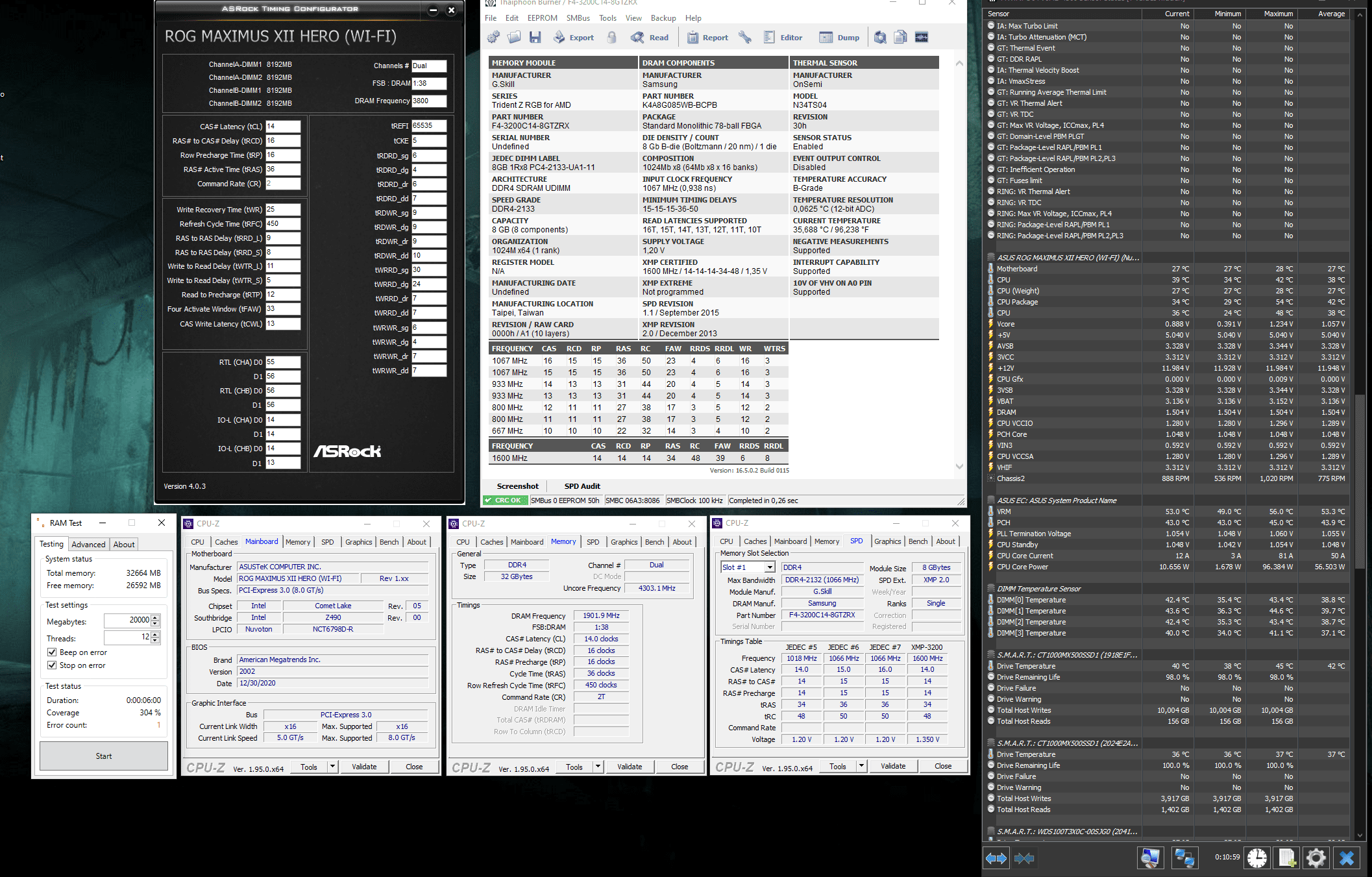This screenshot has height=877, width=1372.
Task: Switch to the Advanced tab in RAM Test
Action: pyautogui.click(x=88, y=545)
